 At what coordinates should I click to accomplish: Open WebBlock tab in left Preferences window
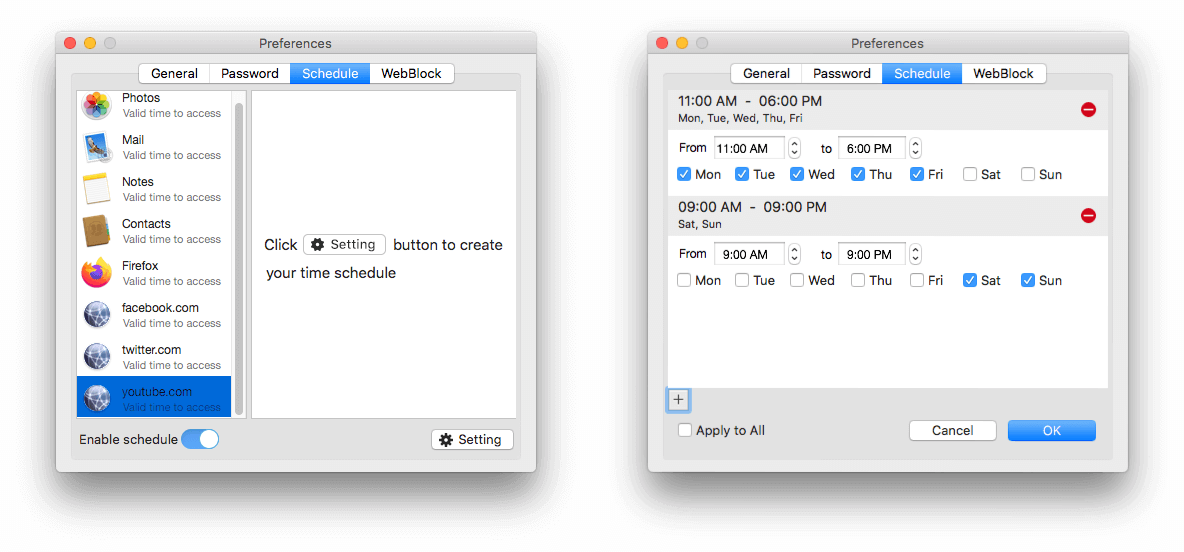pos(412,73)
